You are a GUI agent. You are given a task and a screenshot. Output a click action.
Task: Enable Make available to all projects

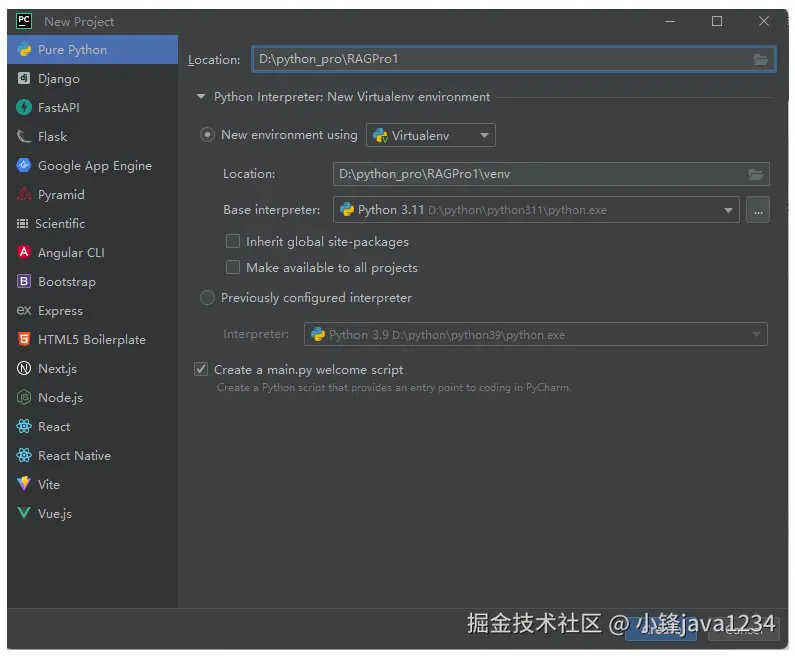pos(233,267)
